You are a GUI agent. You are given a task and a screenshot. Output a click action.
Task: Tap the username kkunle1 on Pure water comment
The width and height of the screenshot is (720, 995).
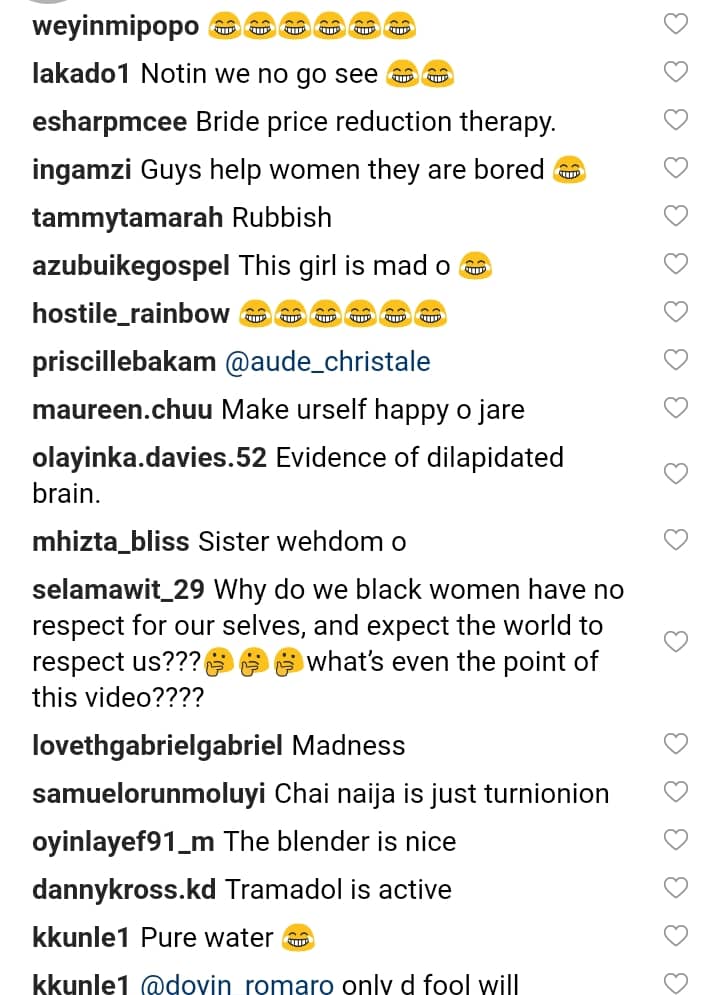[80, 937]
